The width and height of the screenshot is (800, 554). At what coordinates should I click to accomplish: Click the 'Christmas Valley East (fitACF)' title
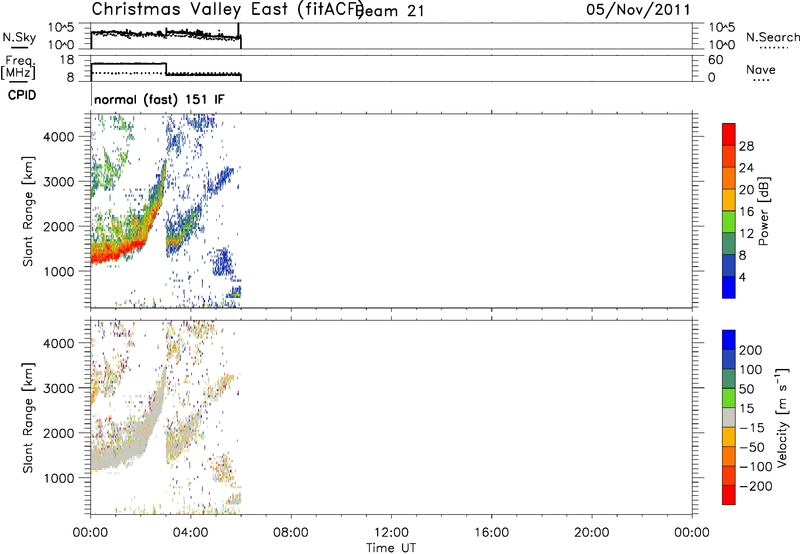tap(227, 9)
